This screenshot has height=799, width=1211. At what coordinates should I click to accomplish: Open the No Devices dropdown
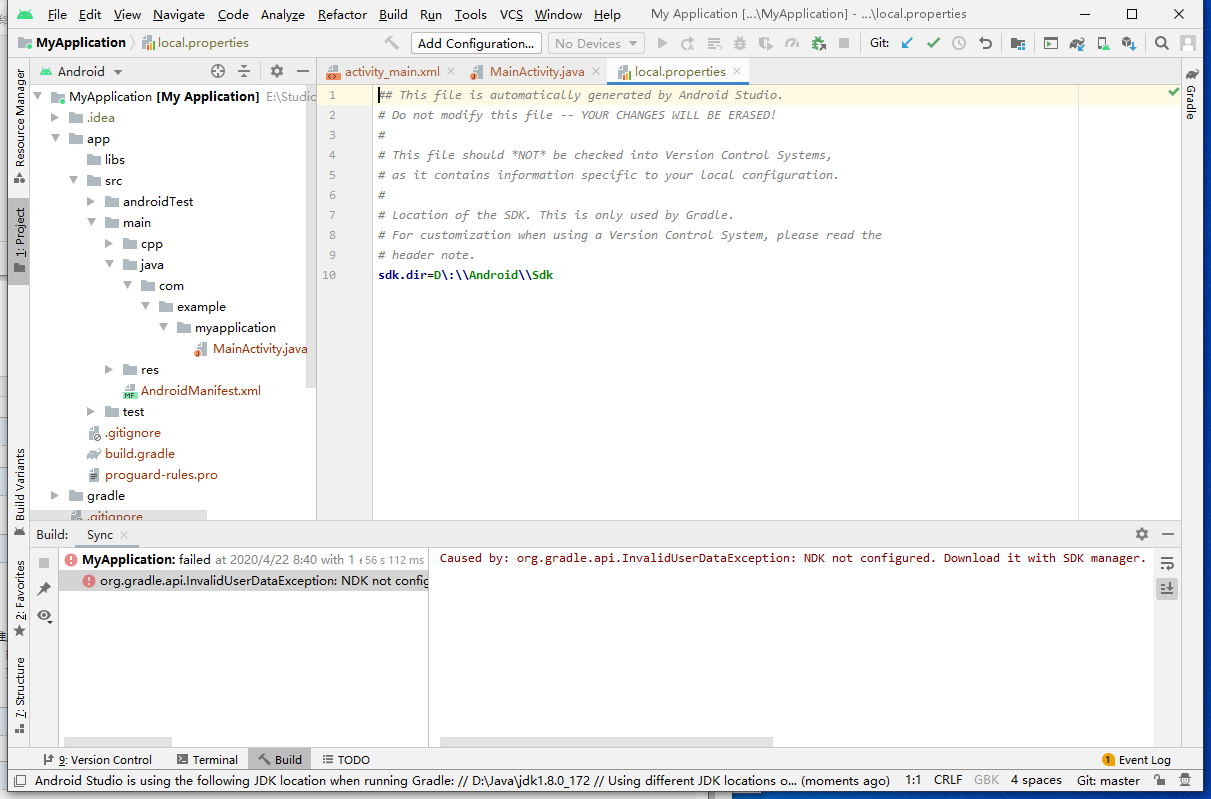tap(596, 43)
